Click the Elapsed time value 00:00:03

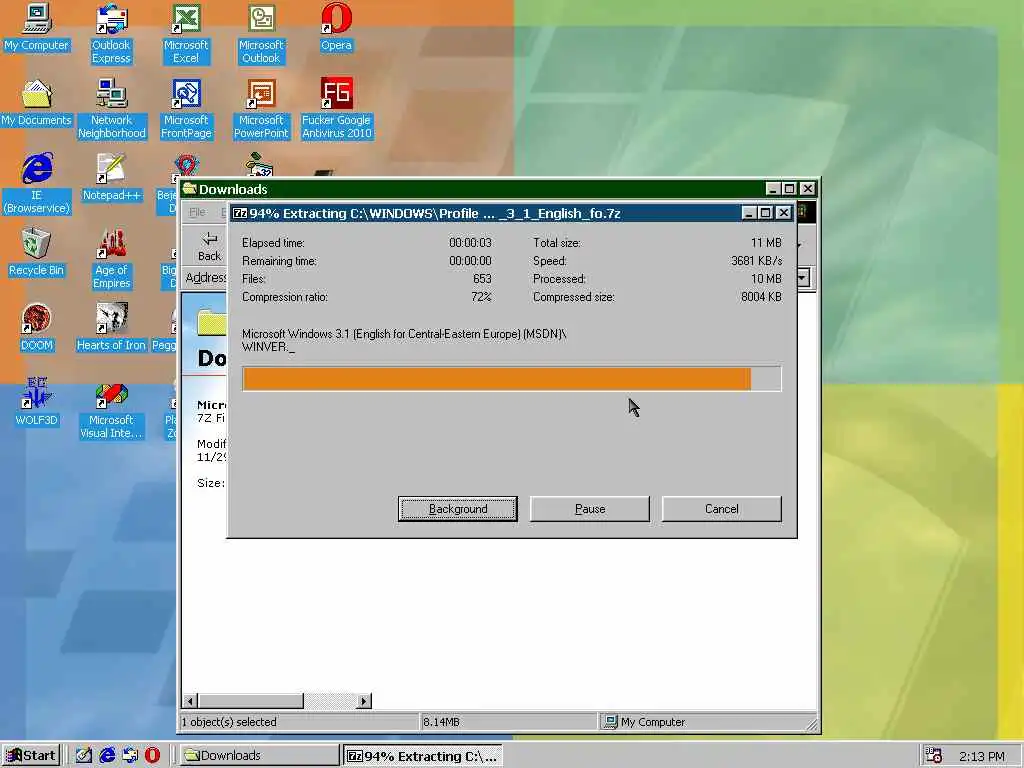click(470, 242)
